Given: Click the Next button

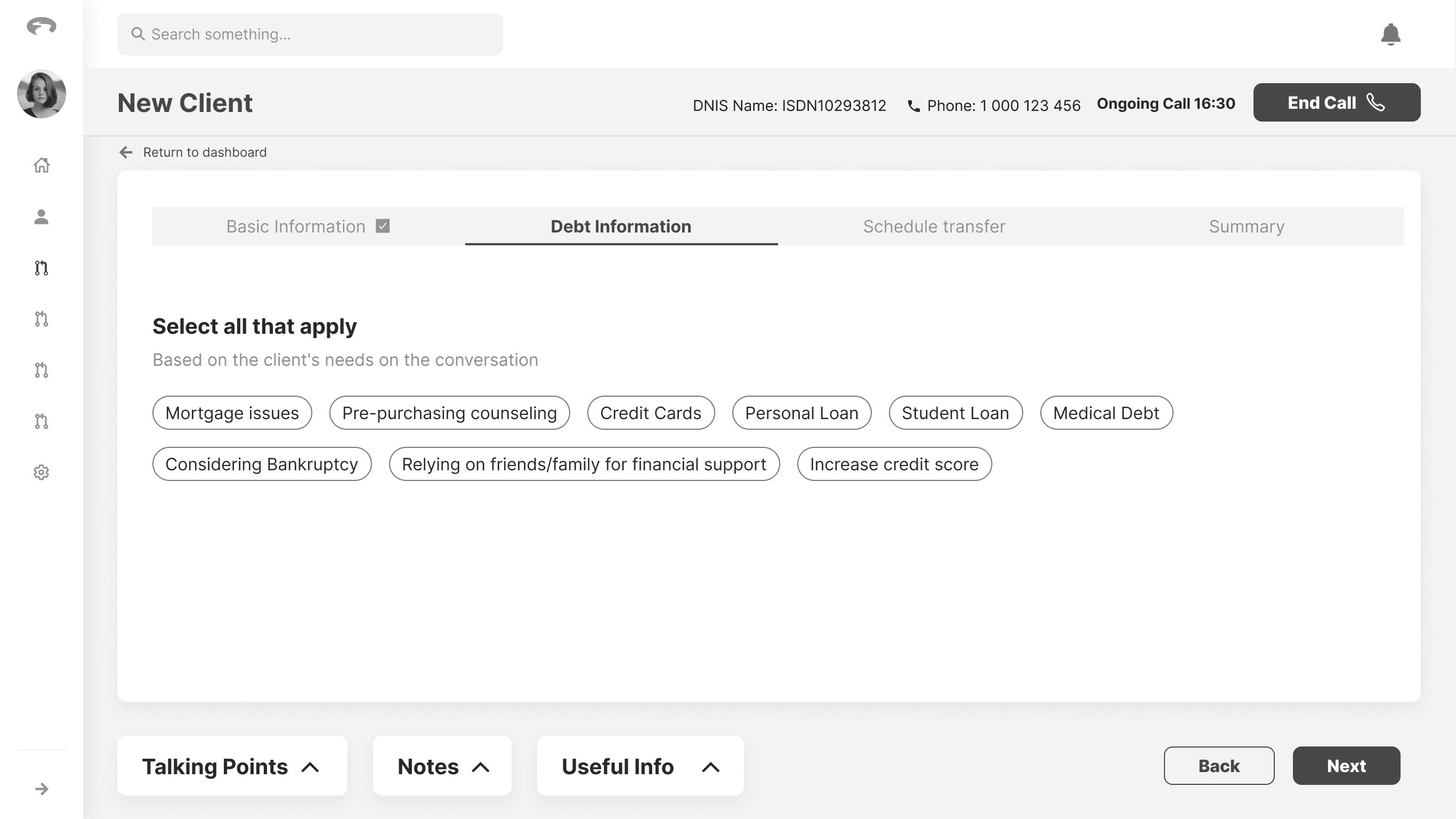Looking at the screenshot, I should click(1346, 766).
